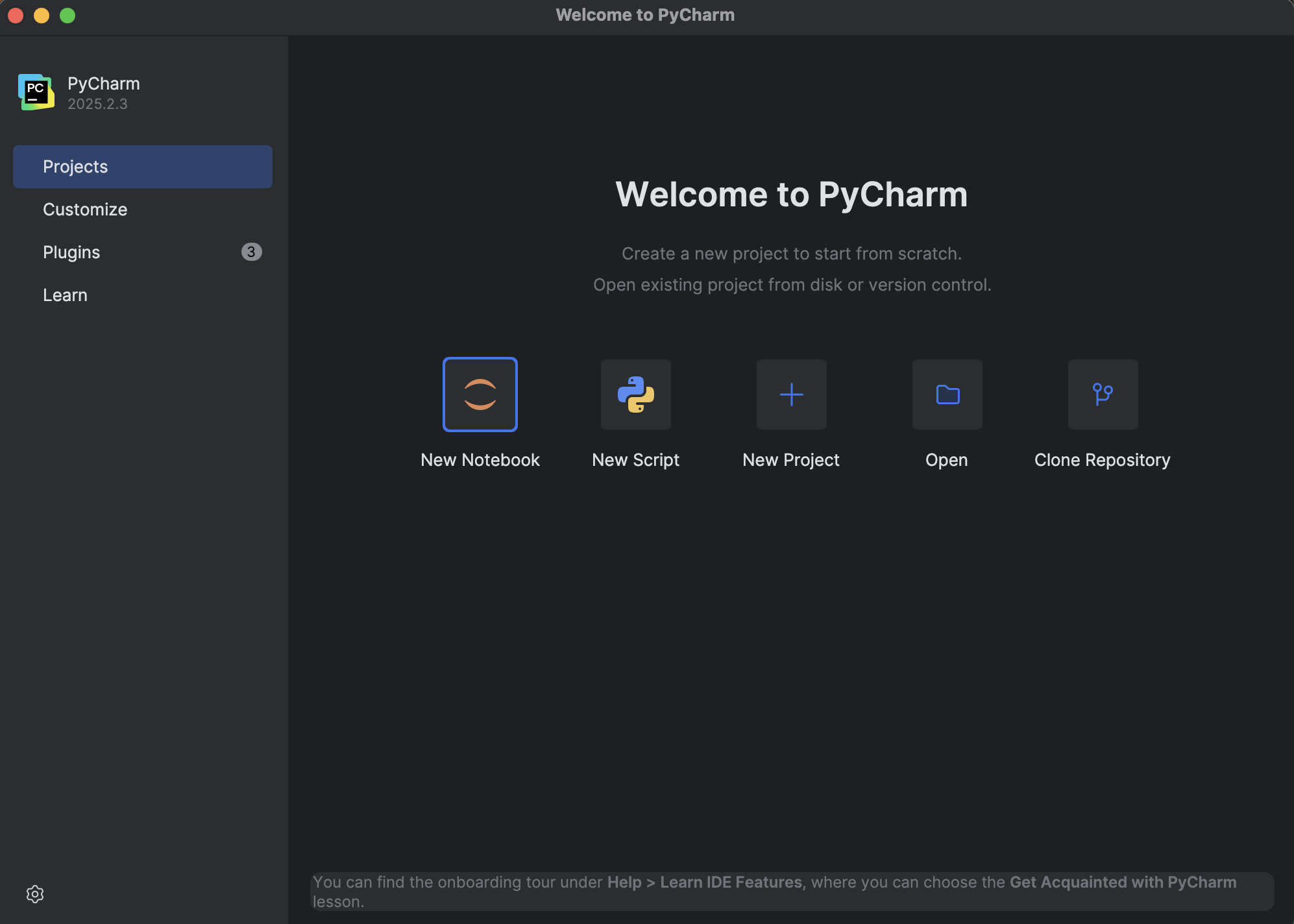This screenshot has width=1294, height=924.
Task: Minimize the window using yellow button
Action: click(42, 15)
